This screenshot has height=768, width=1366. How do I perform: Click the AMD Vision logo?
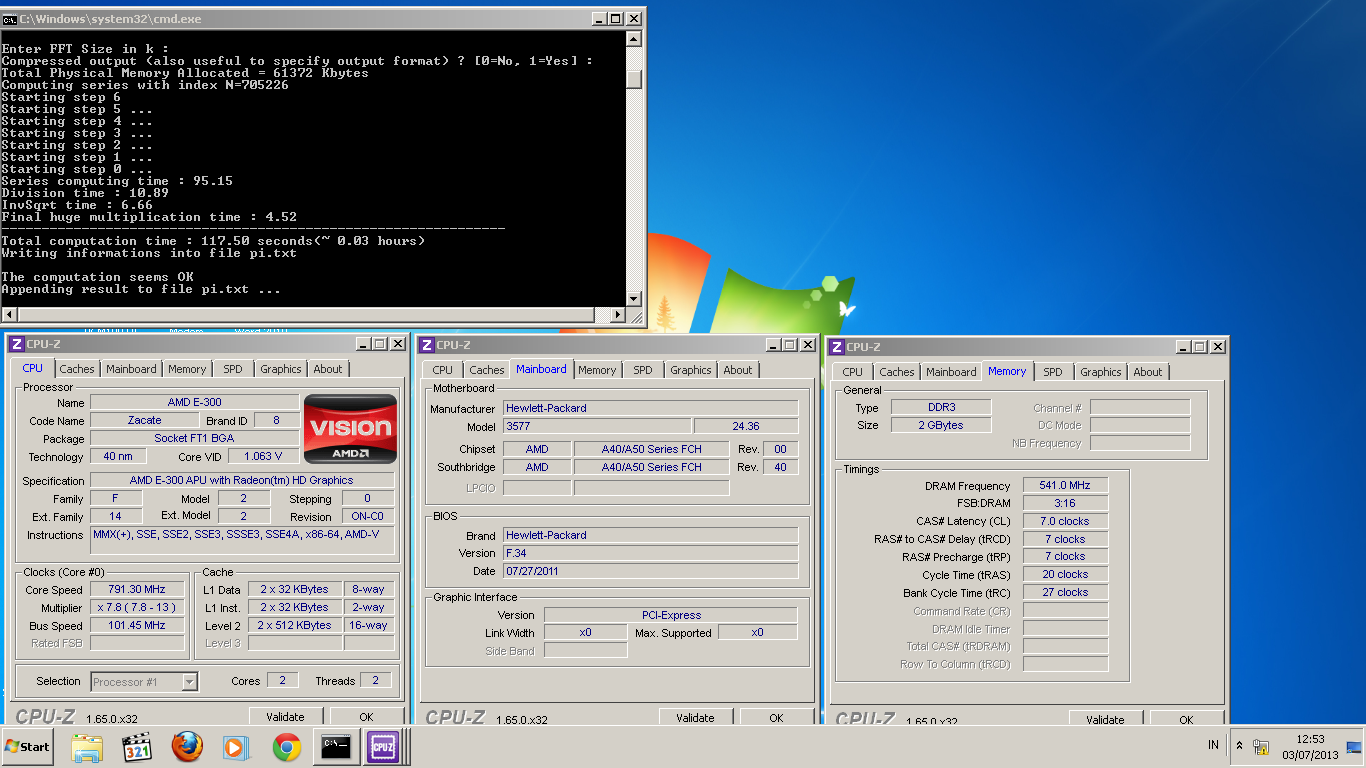click(x=350, y=429)
